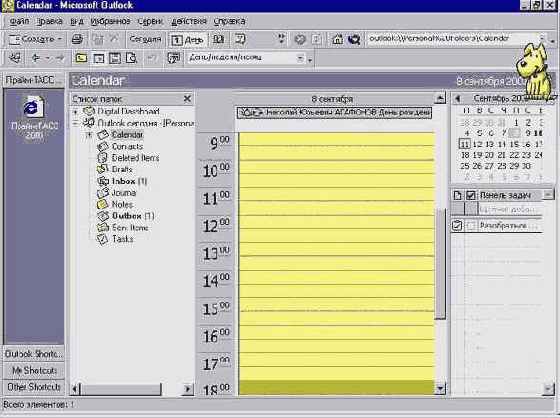Collapse the Outlook сегодня tree node
This screenshot has height=418, width=560.
click(75, 124)
